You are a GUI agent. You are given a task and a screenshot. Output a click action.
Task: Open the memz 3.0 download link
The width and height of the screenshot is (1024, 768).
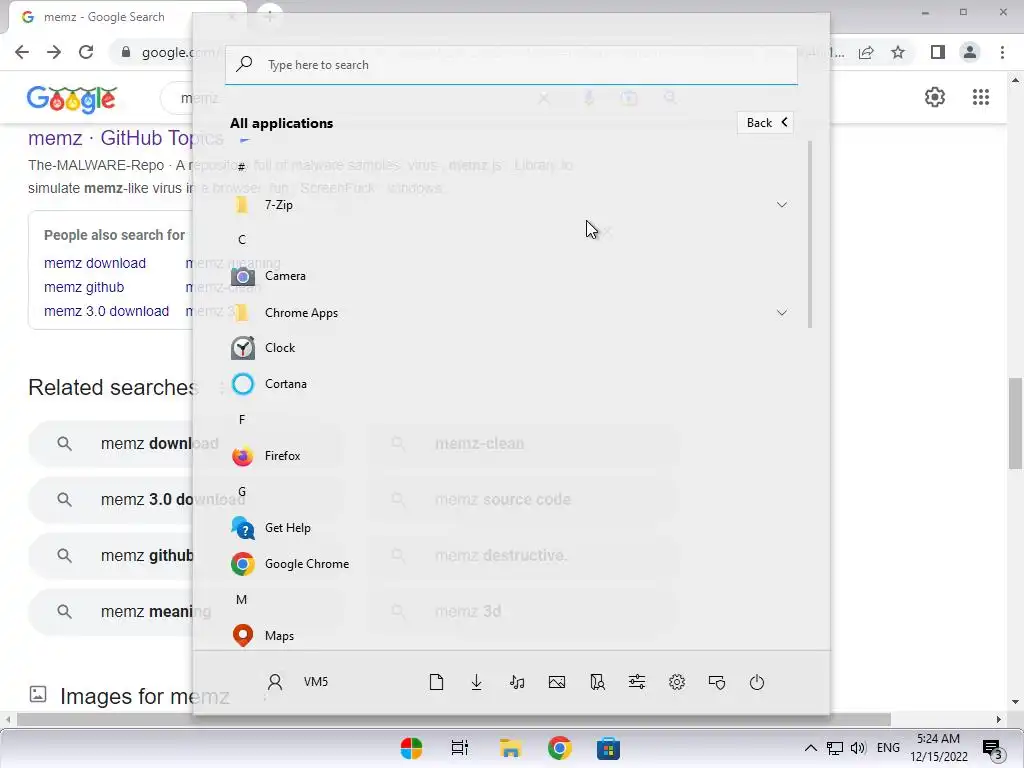coord(106,311)
